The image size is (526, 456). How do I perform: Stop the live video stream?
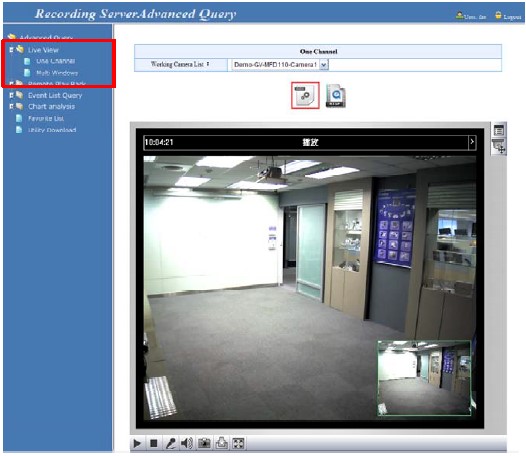click(154, 444)
